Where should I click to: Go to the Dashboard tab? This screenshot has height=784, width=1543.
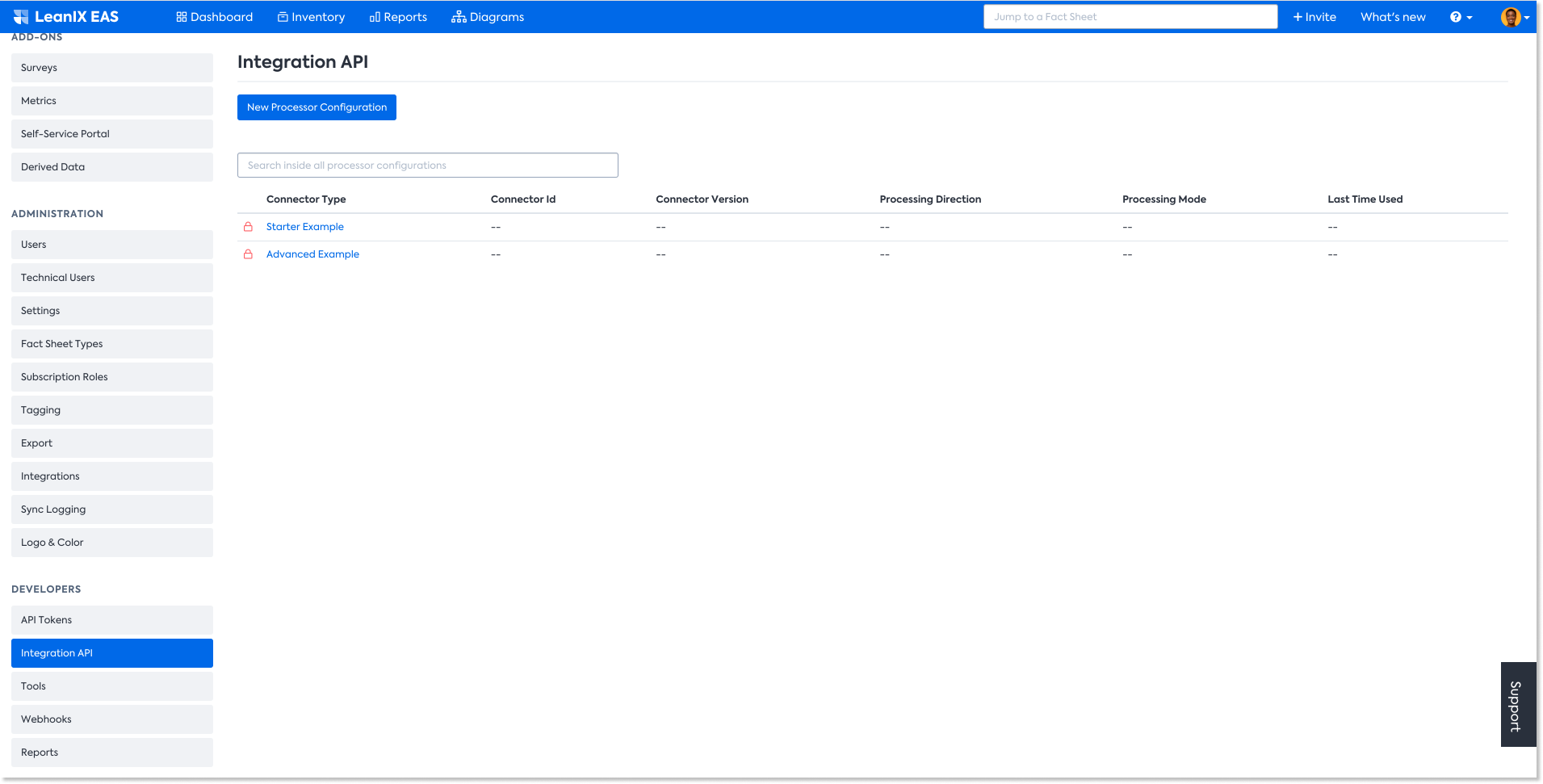(x=215, y=17)
